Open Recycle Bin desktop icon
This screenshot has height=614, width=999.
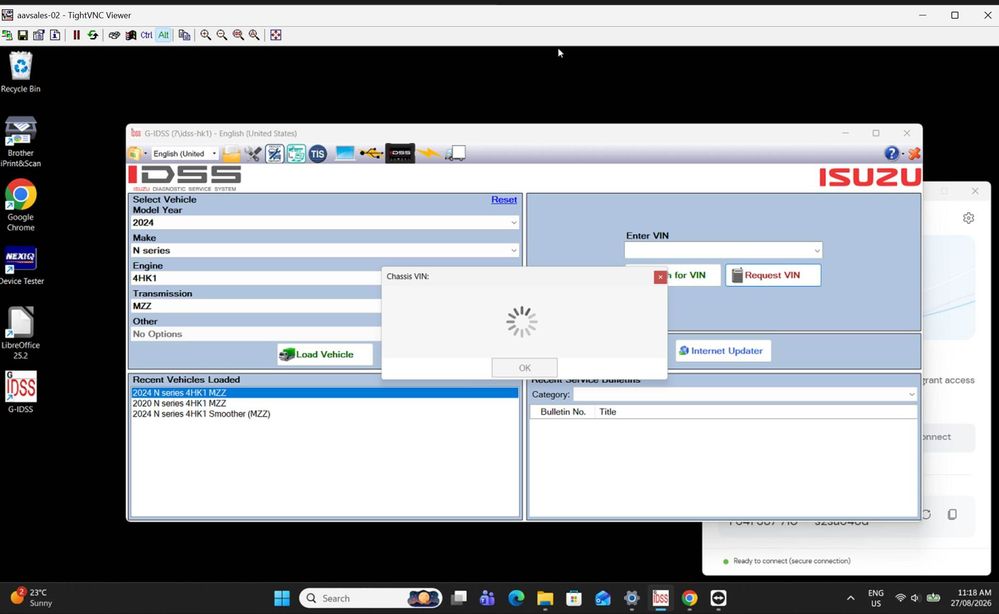[20, 72]
